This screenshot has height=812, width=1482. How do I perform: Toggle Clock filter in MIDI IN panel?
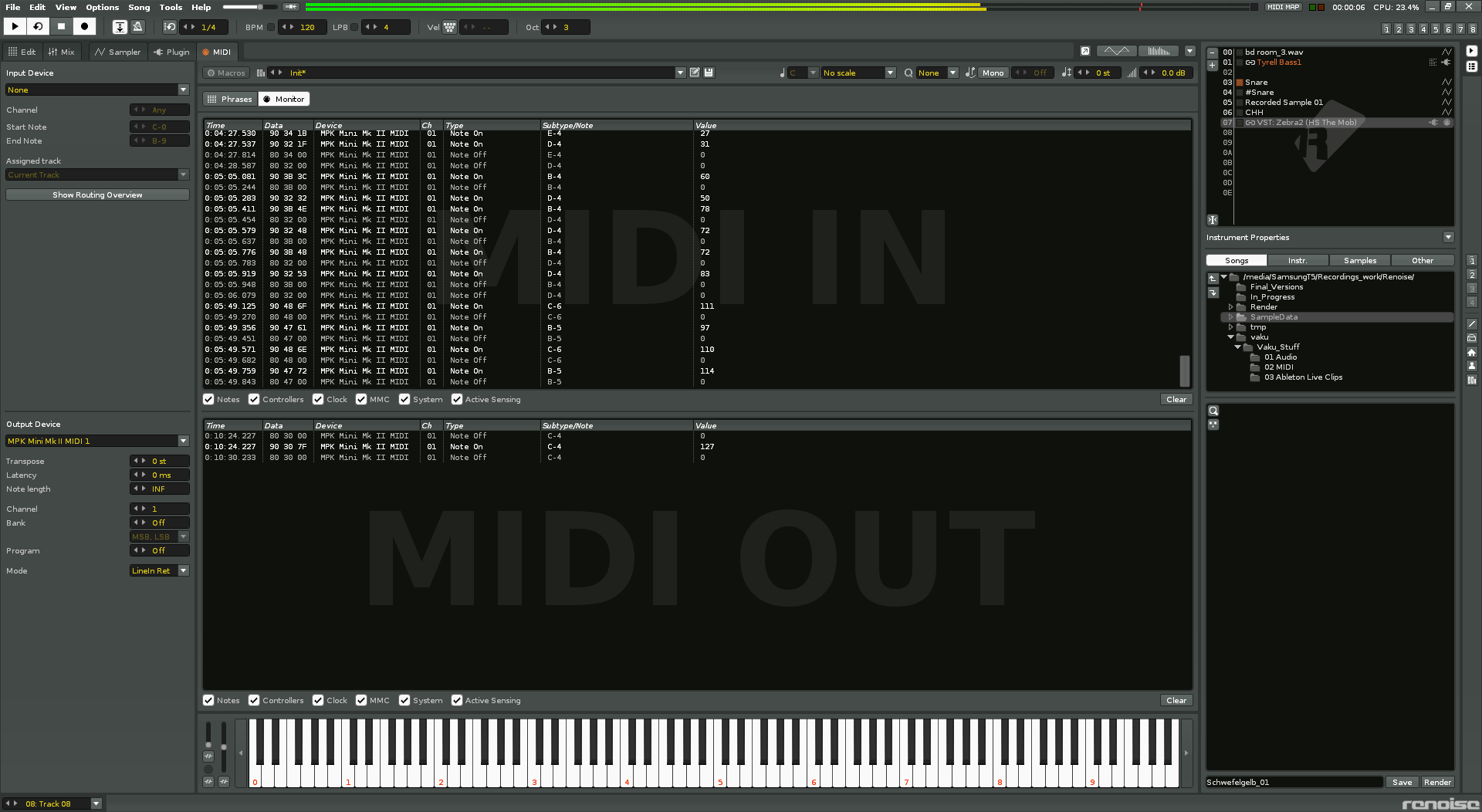(318, 399)
